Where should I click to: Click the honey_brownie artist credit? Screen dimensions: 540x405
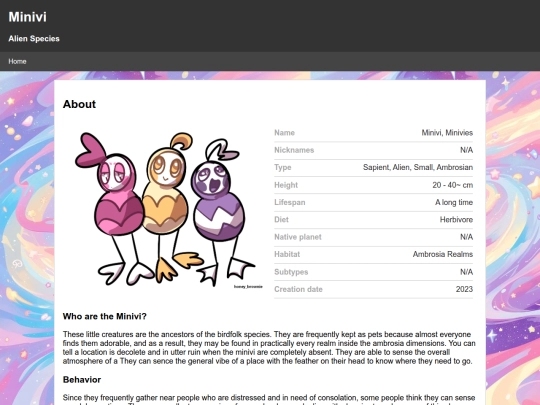[x=248, y=287]
